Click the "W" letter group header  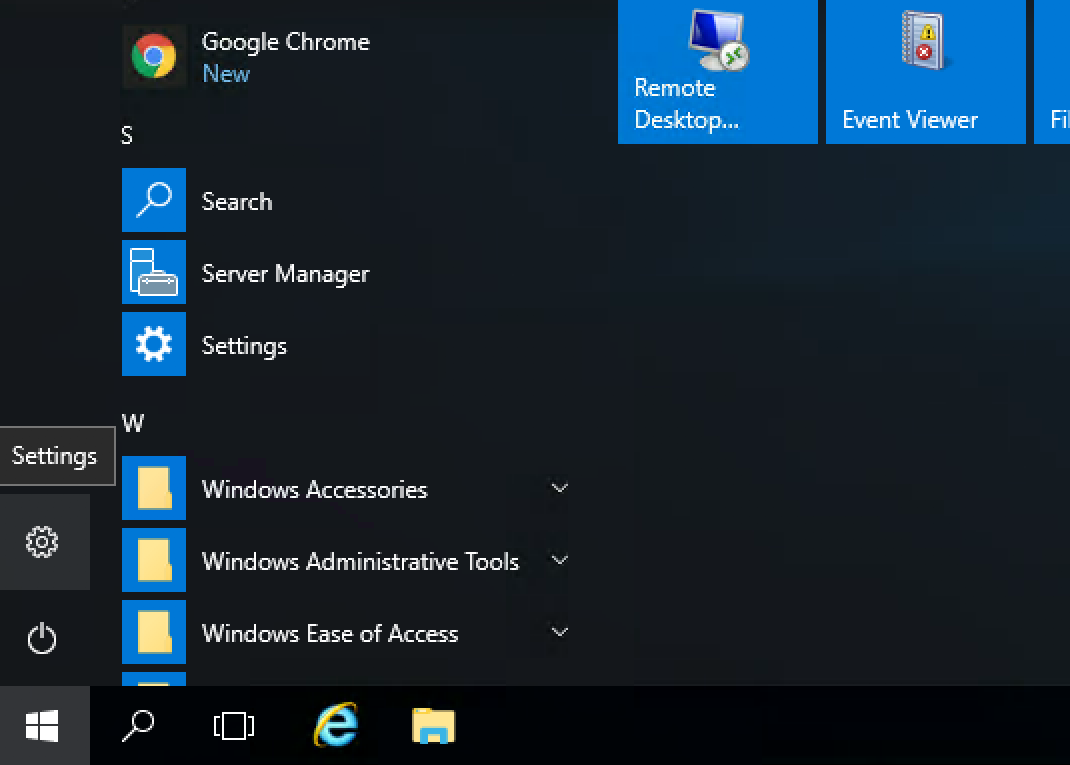coord(132,424)
